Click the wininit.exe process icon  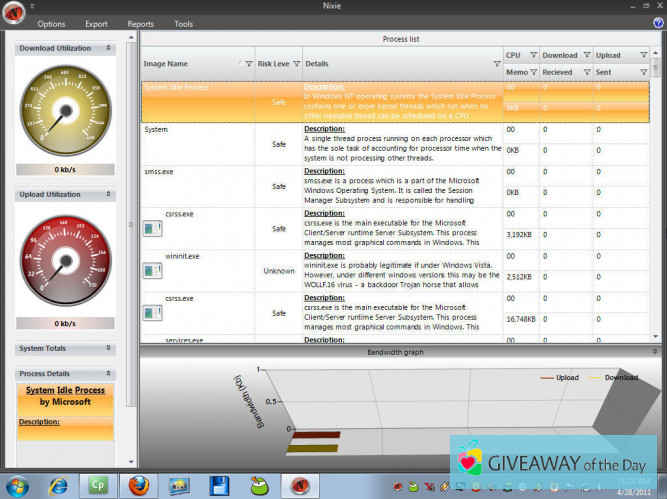152,271
